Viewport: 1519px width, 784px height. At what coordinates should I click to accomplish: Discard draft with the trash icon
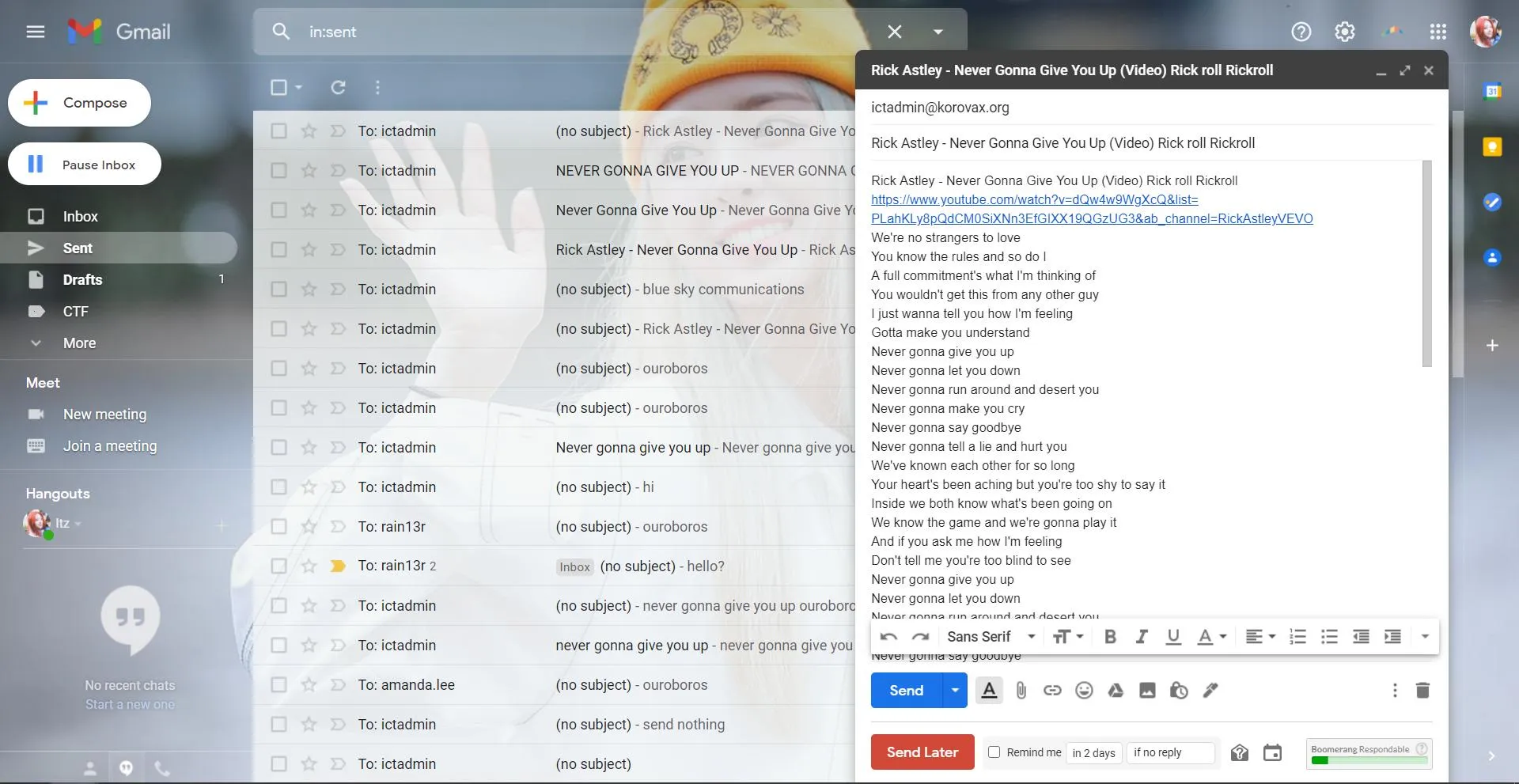(x=1422, y=691)
